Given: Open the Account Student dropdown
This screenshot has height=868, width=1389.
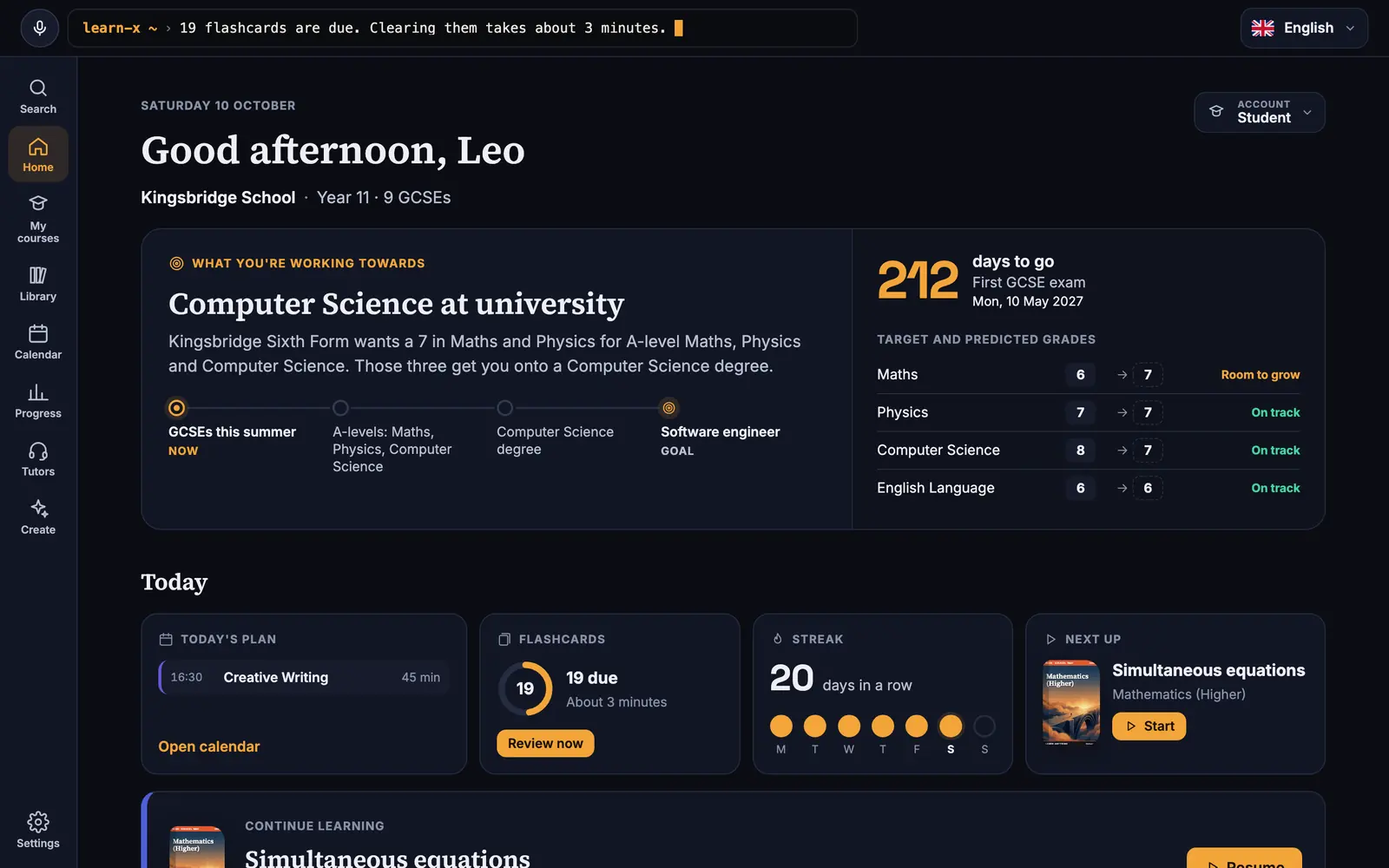Looking at the screenshot, I should 1260,112.
